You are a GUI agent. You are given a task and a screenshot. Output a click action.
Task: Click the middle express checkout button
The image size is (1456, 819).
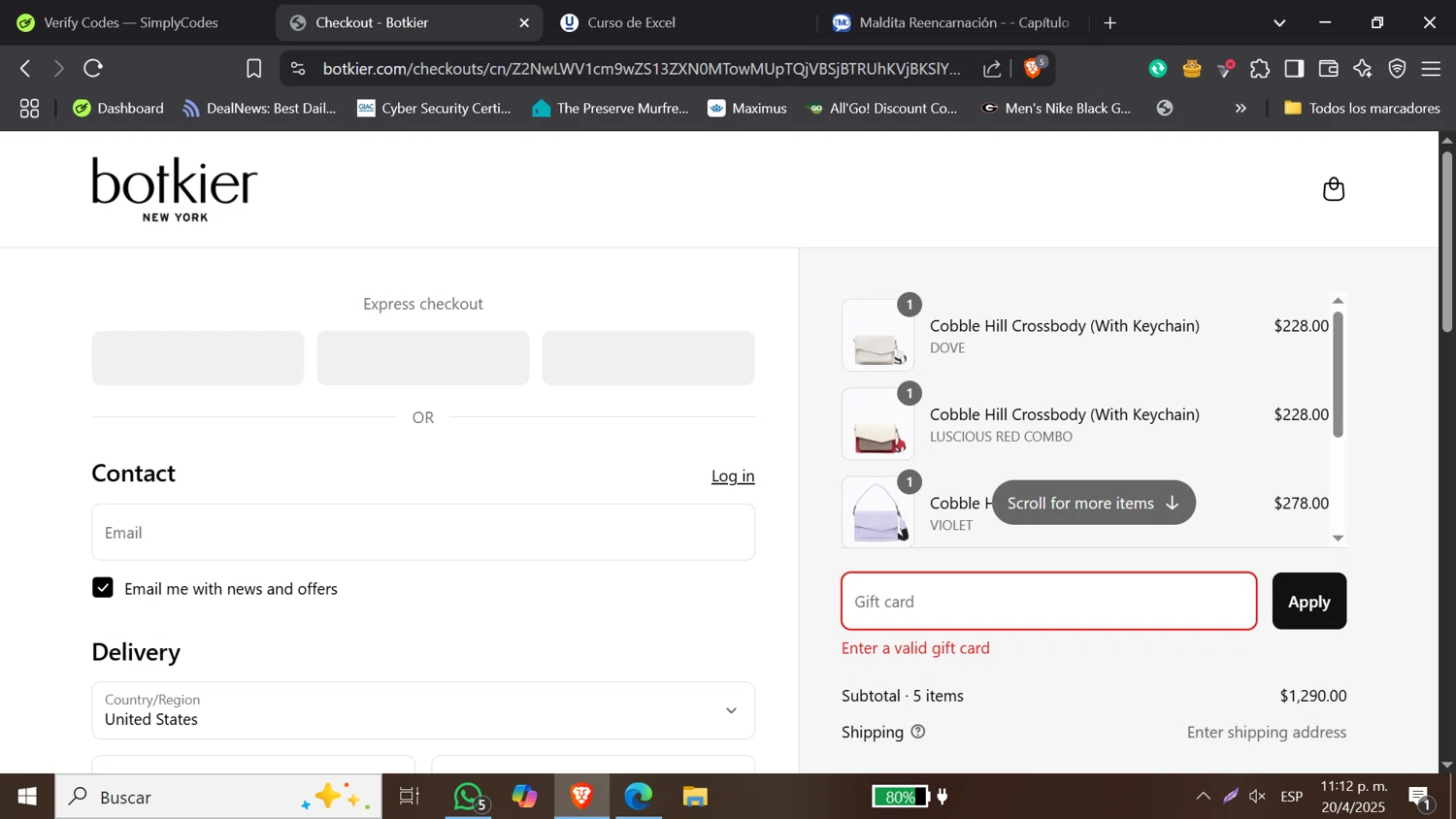[423, 358]
